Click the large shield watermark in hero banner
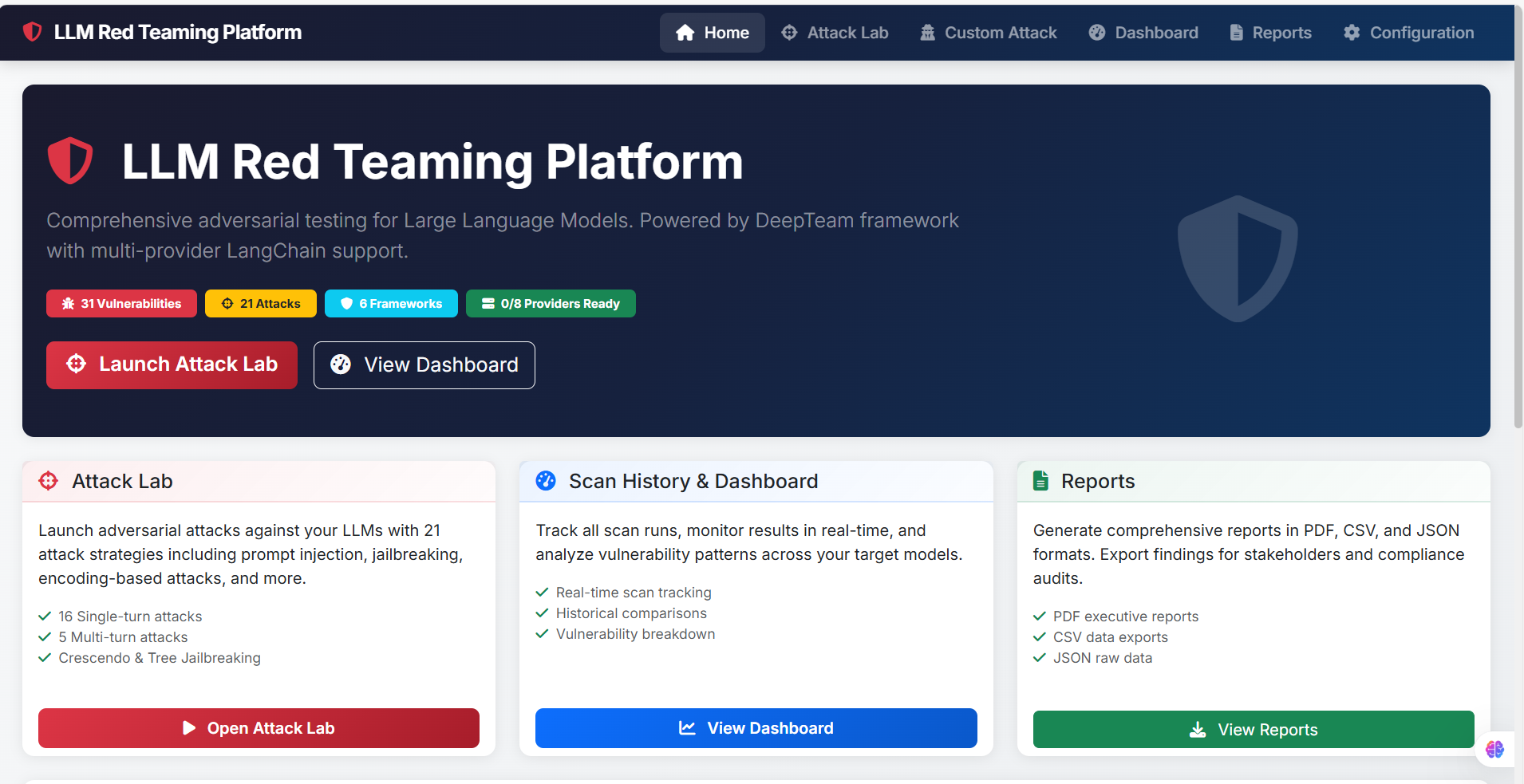The image size is (1524, 784). click(1238, 258)
